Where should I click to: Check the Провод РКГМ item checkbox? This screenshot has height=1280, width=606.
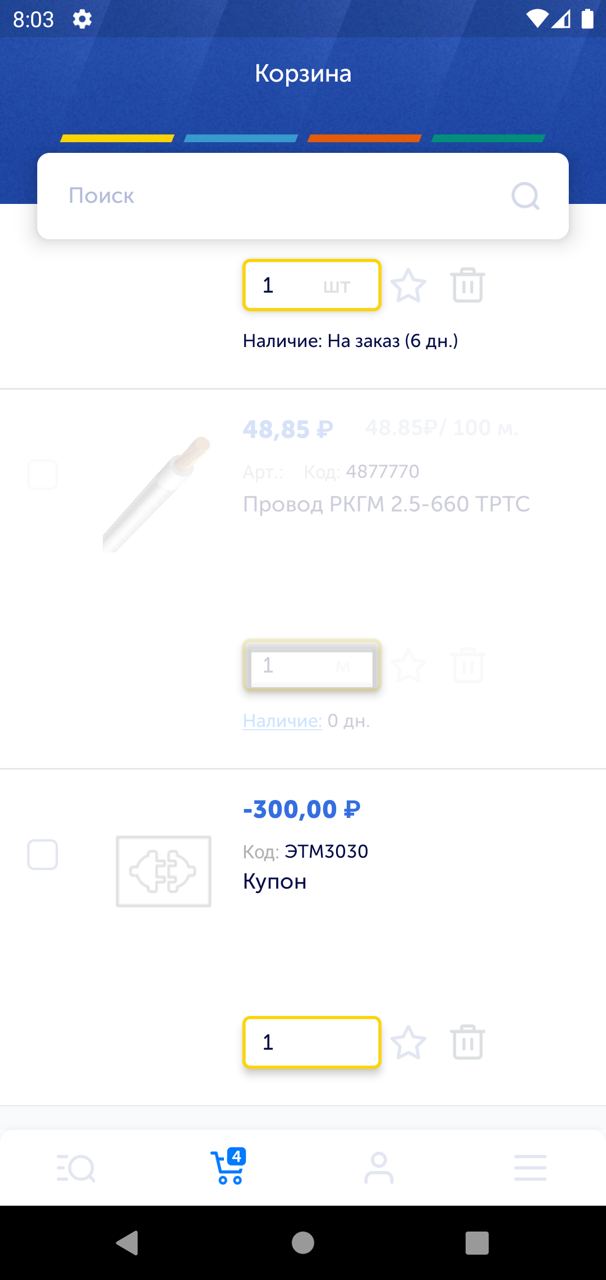pos(42,474)
